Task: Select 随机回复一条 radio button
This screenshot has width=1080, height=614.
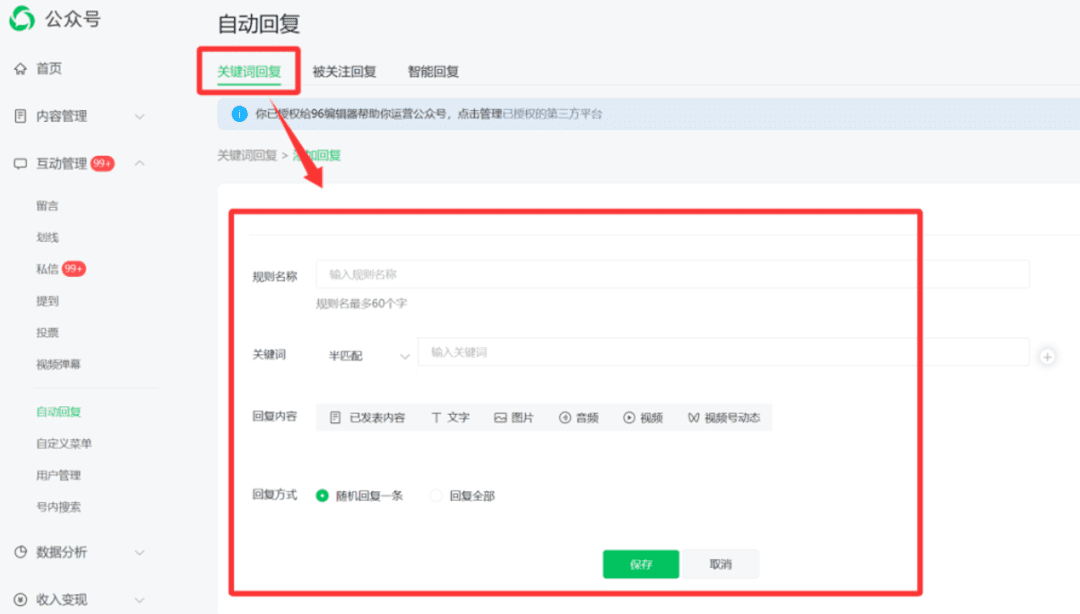Action: [322, 495]
